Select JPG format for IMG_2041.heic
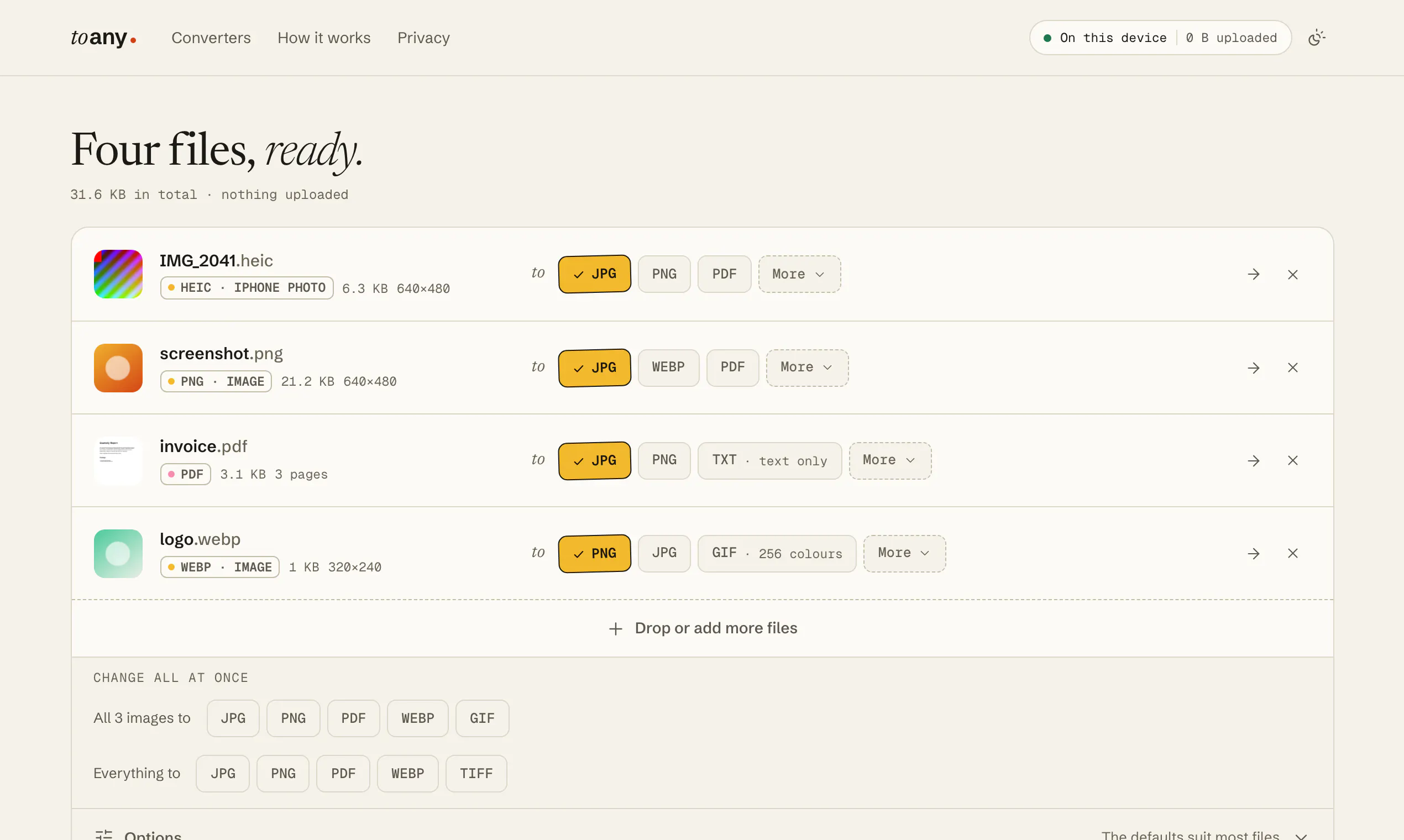 tap(594, 274)
